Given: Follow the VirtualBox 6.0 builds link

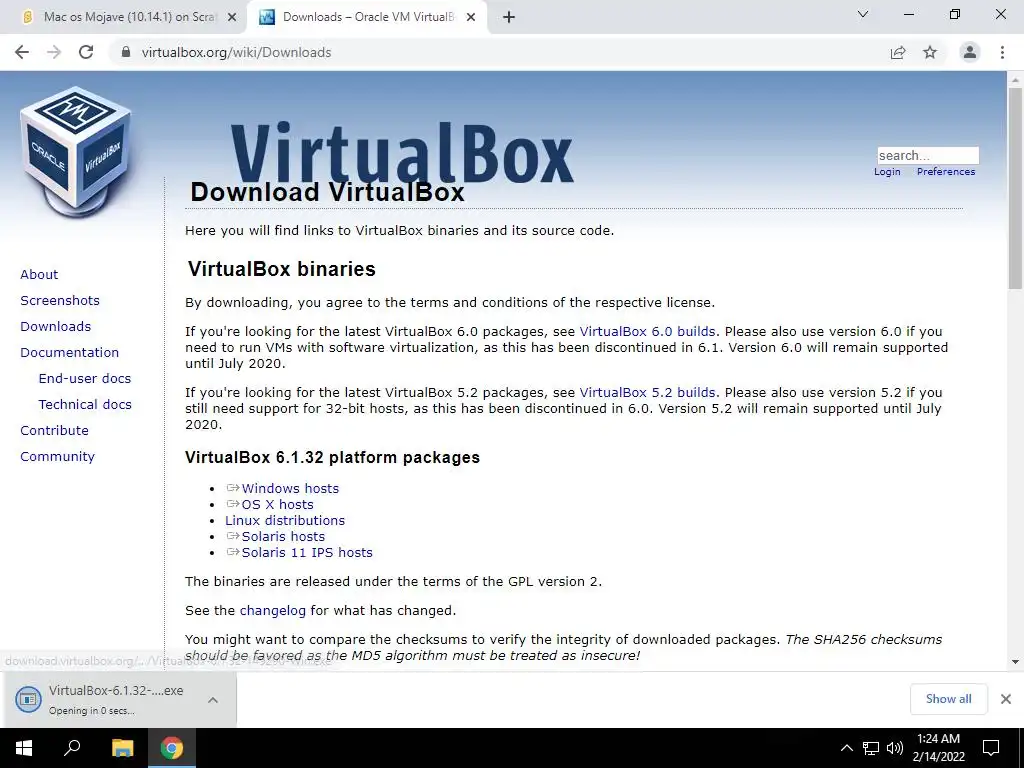Looking at the screenshot, I should coord(647,332).
